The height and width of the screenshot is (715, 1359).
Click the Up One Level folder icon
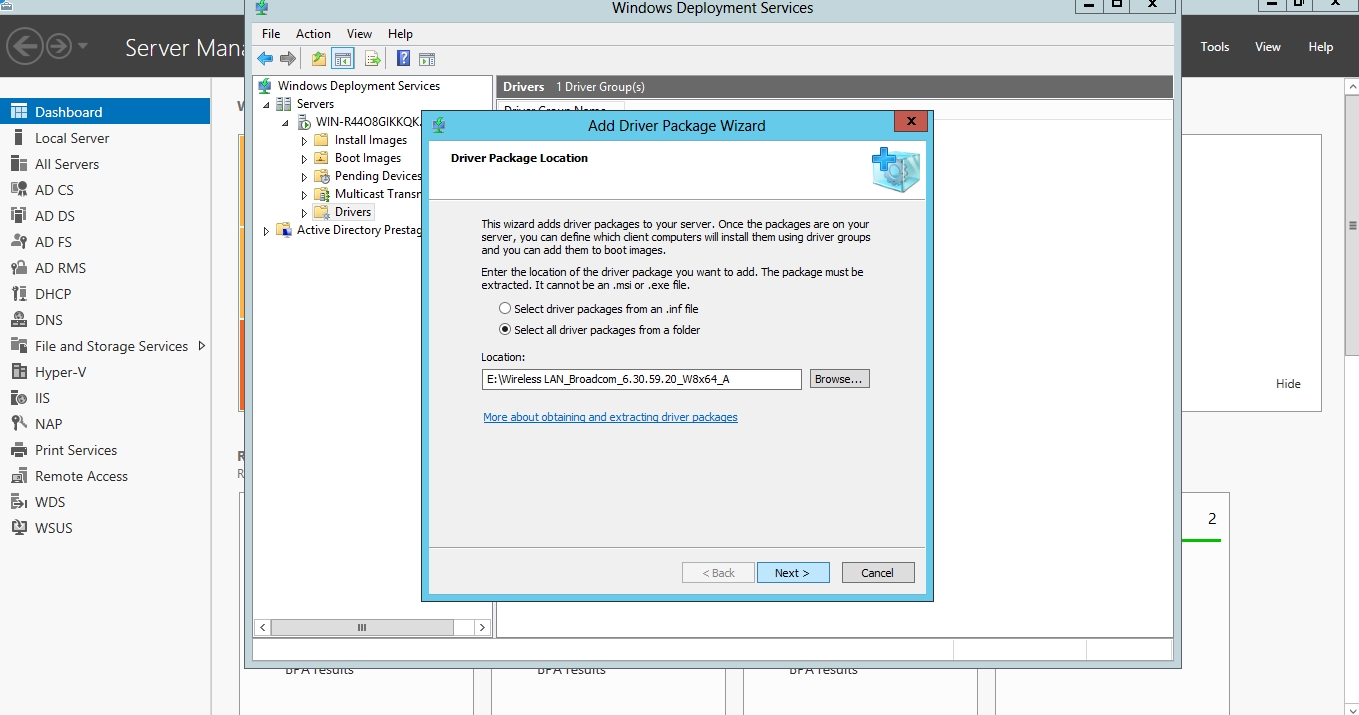pos(318,59)
